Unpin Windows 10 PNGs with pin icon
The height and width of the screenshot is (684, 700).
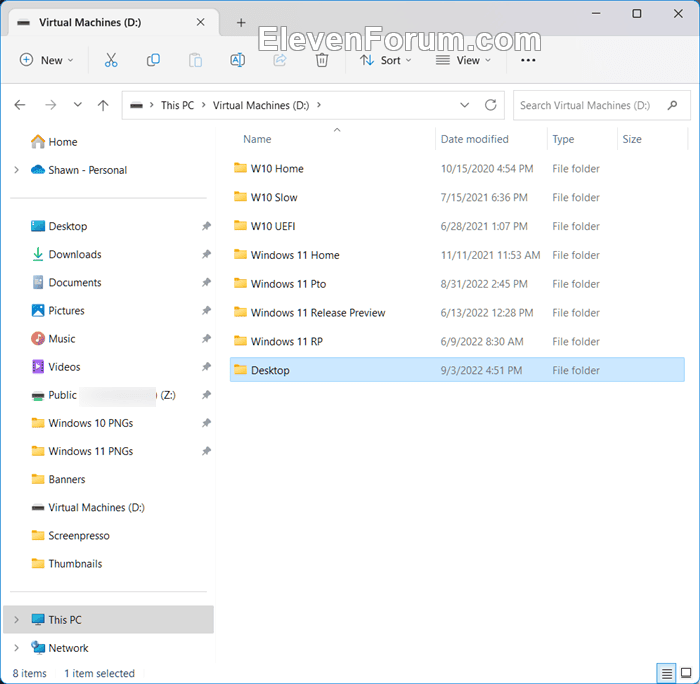206,423
